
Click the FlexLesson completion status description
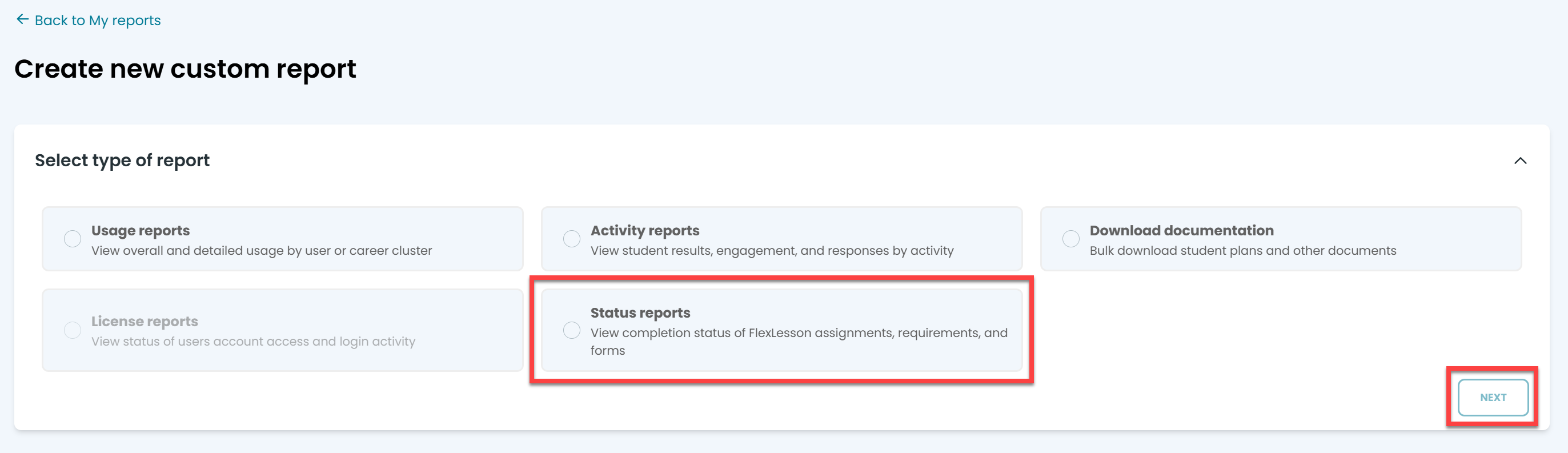click(798, 333)
